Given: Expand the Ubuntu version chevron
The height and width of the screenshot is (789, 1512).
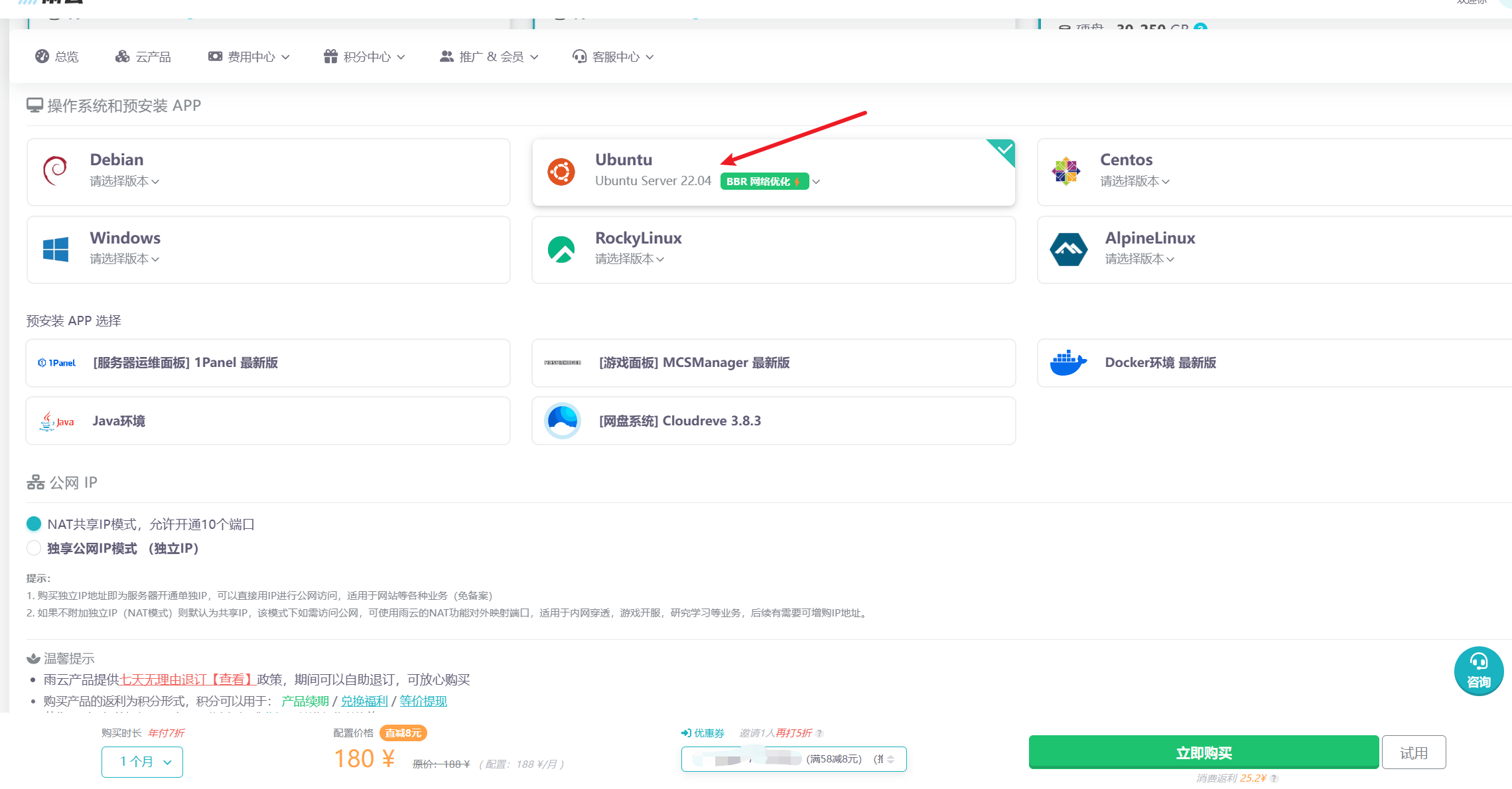Looking at the screenshot, I should tap(816, 182).
